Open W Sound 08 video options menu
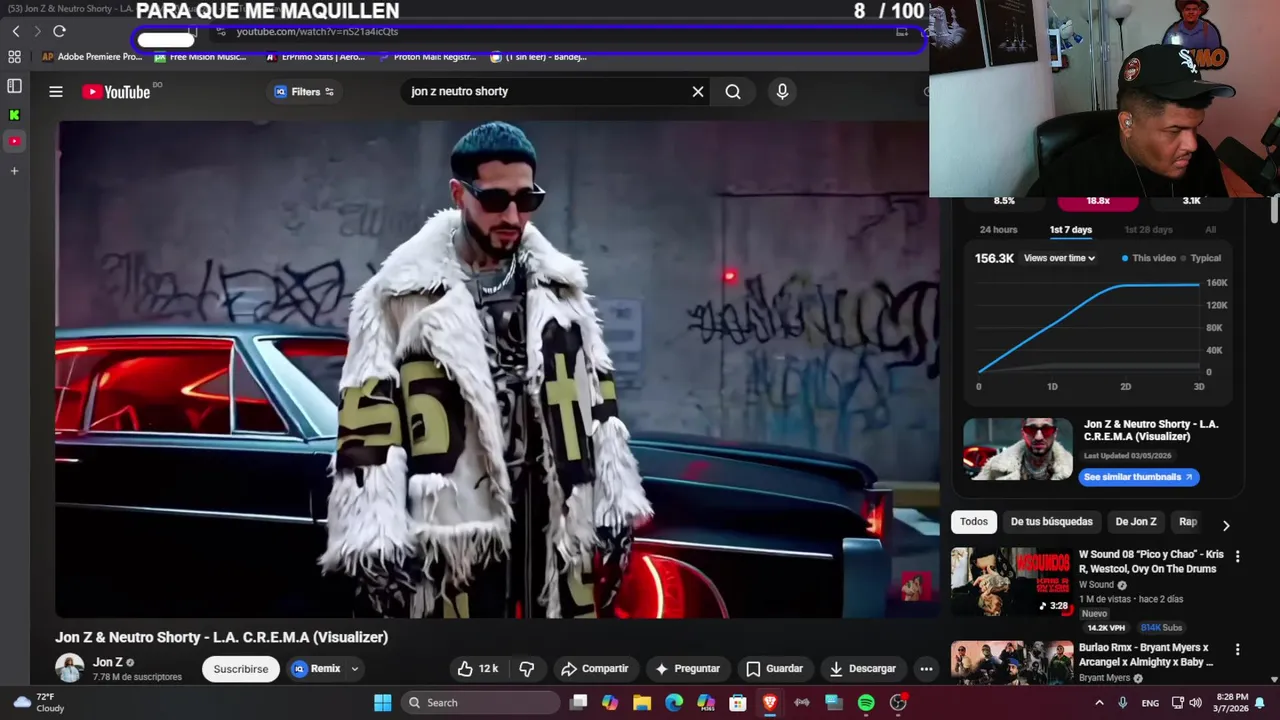Screen dimensions: 1280x720 pos(1237,556)
